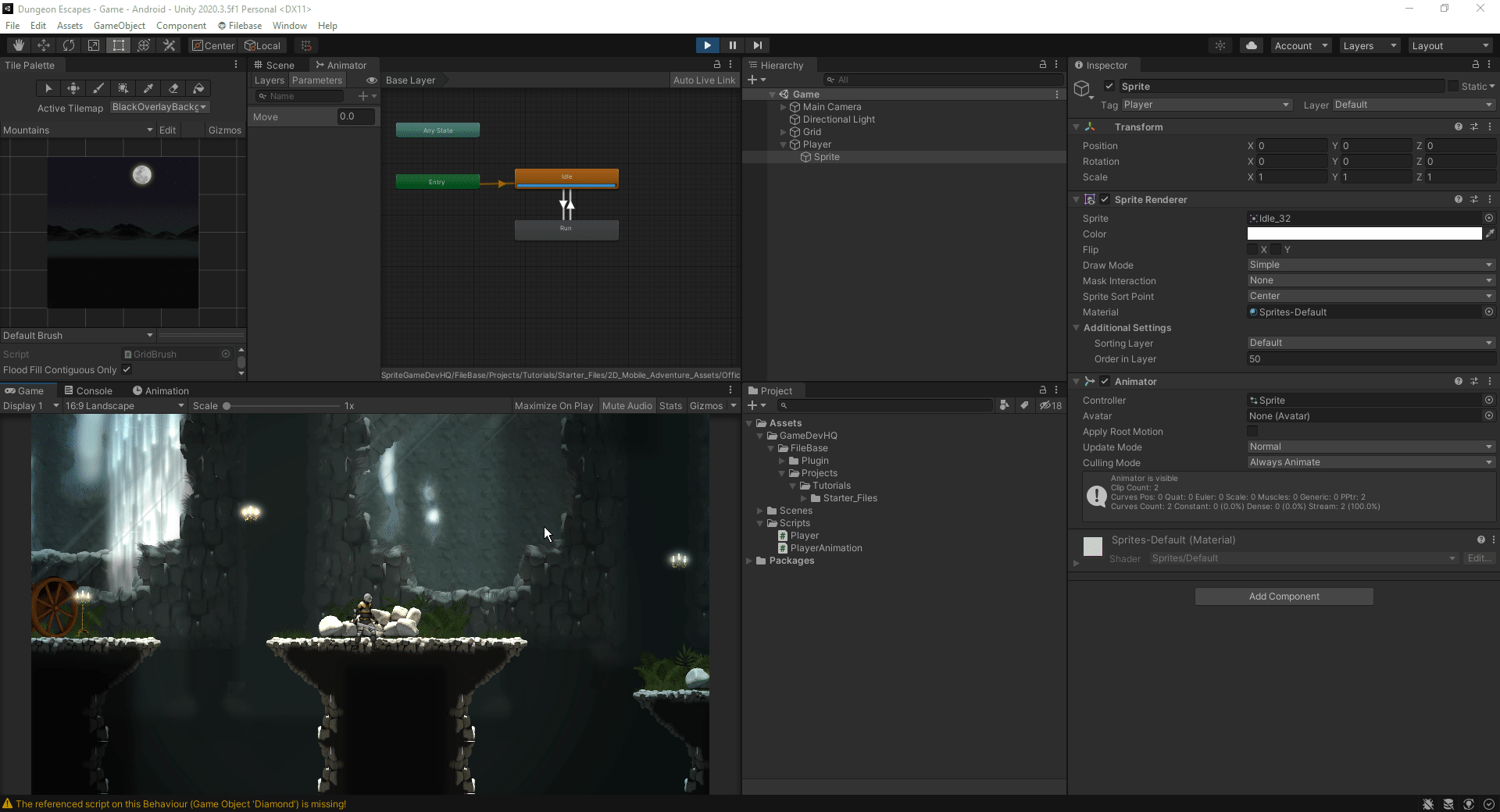Select the Tile Palette move tool

click(x=73, y=88)
